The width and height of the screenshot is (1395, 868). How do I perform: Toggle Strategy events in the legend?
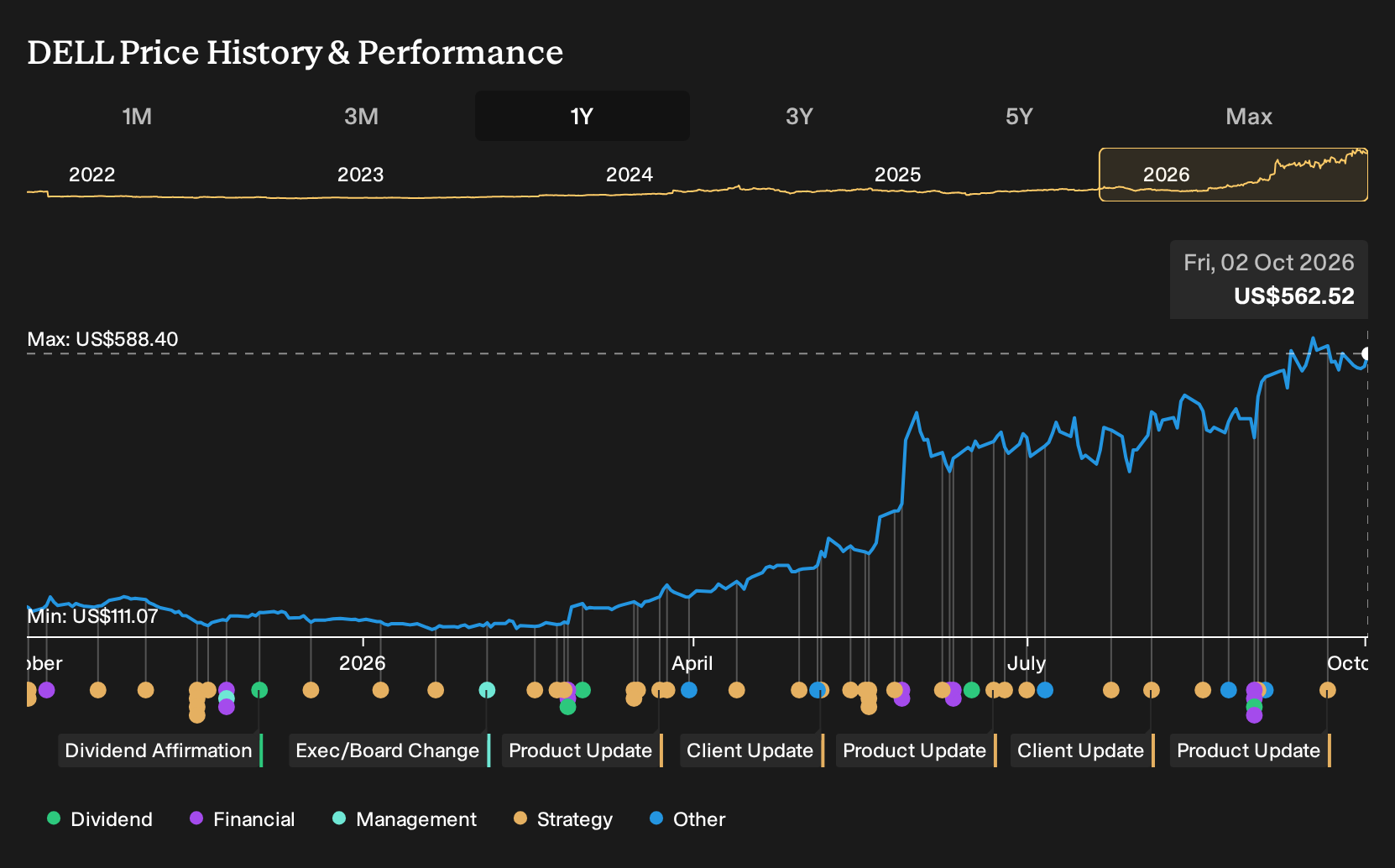(563, 818)
